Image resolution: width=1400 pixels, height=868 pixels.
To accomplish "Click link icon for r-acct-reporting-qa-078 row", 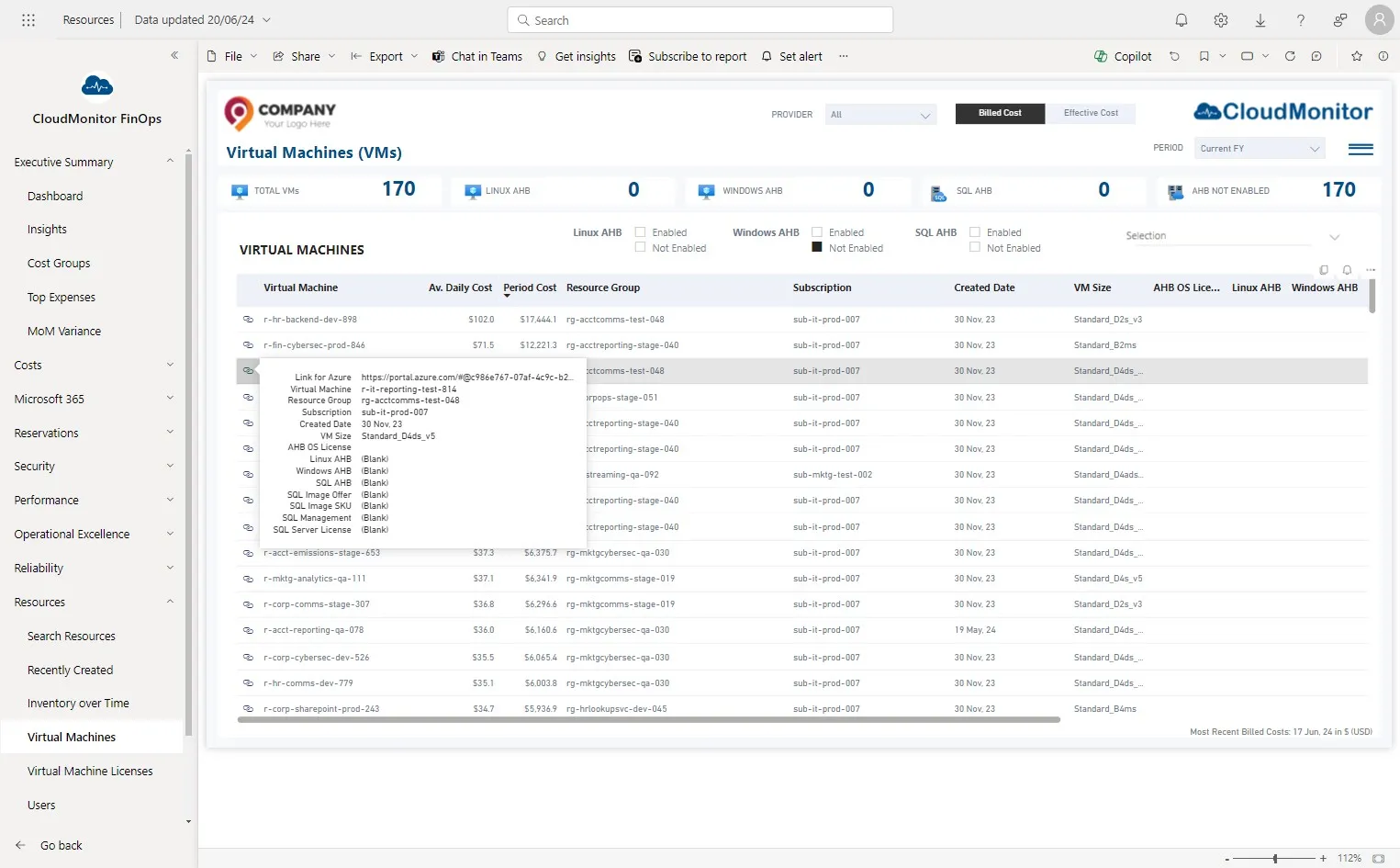I will pos(248,630).
